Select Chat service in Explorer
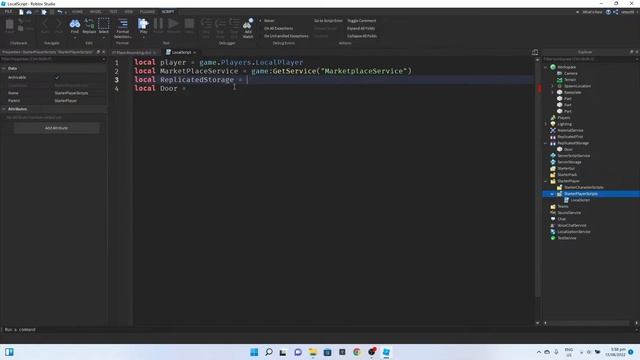 [x=562, y=219]
